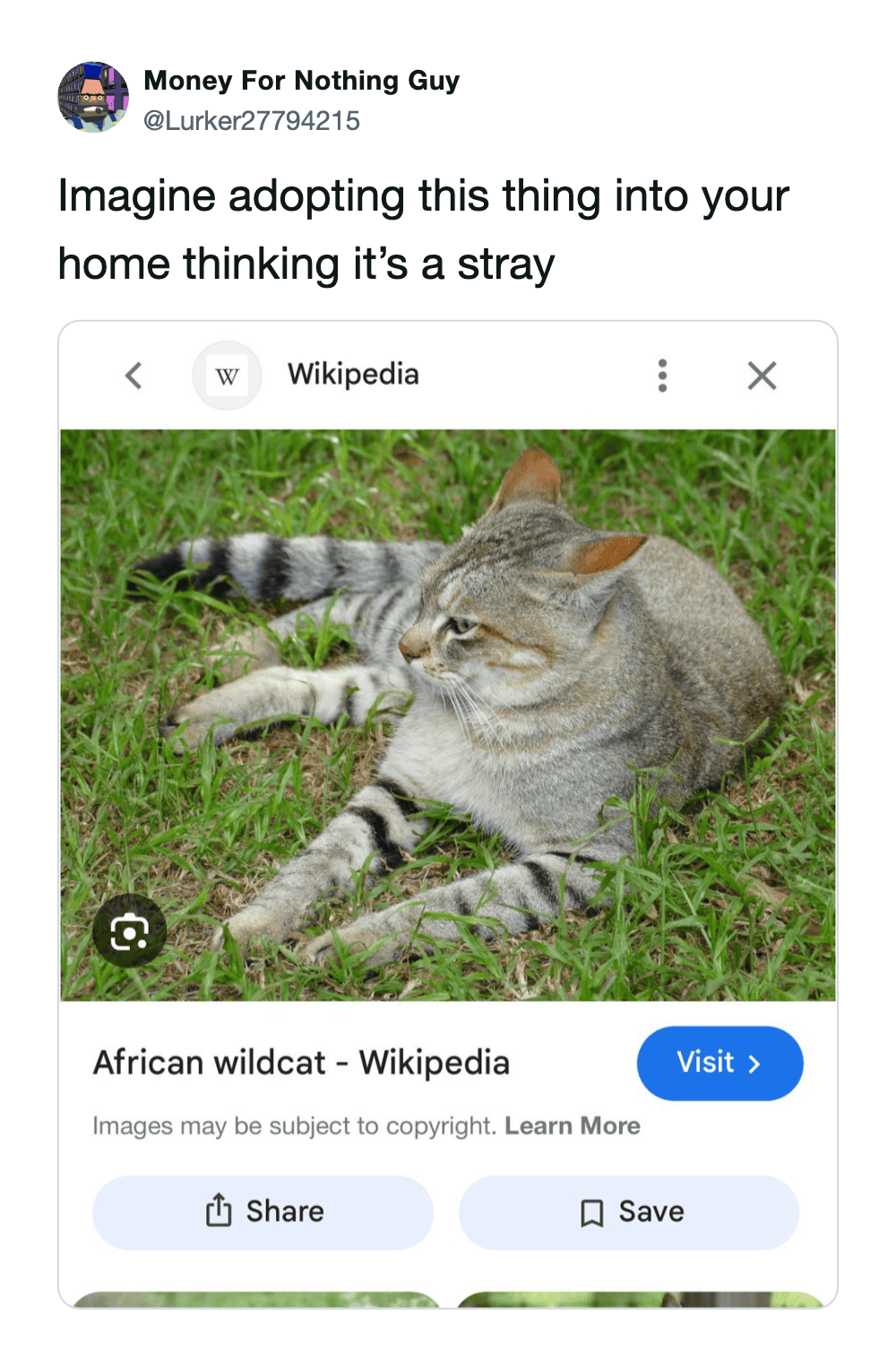This screenshot has height=1368, width=896.
Task: Click the share arrow icon inside Share button
Action: (219, 1211)
